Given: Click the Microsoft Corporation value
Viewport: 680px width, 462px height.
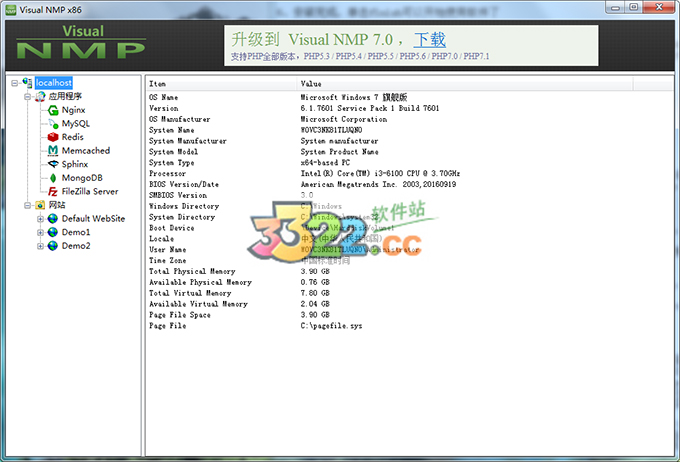Looking at the screenshot, I should [x=344, y=119].
